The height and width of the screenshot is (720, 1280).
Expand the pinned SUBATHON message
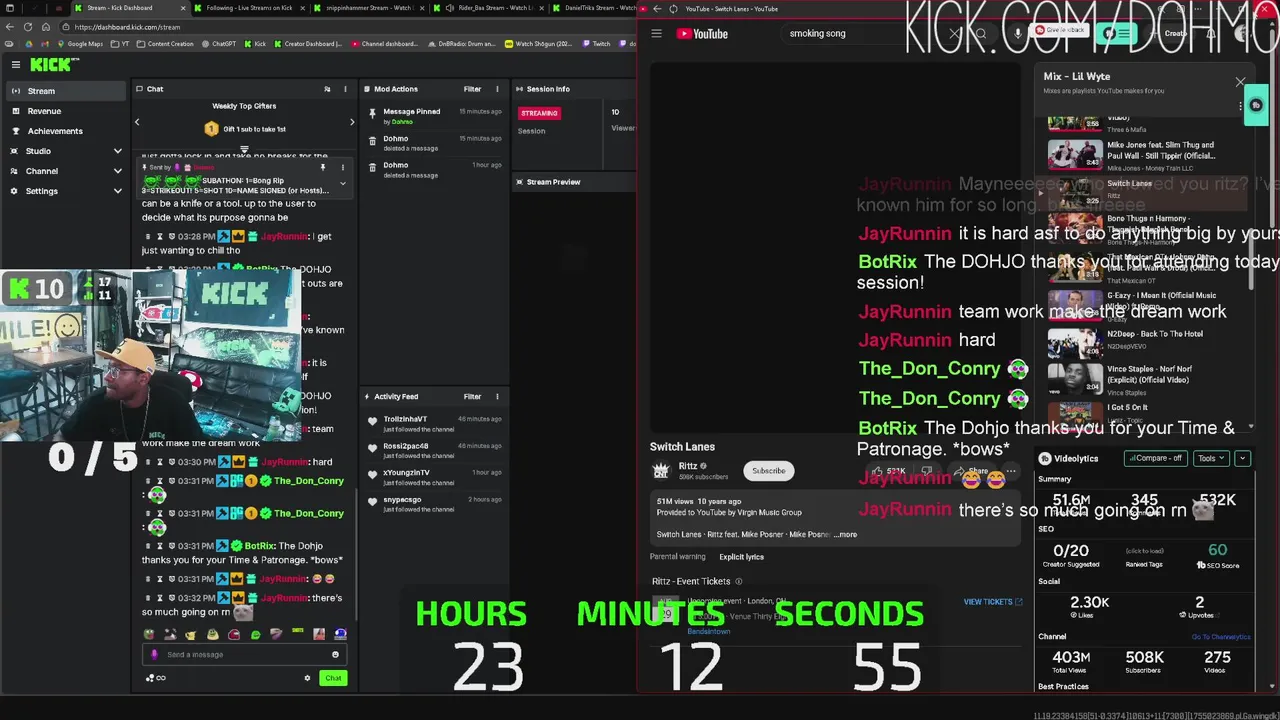pyautogui.click(x=343, y=183)
